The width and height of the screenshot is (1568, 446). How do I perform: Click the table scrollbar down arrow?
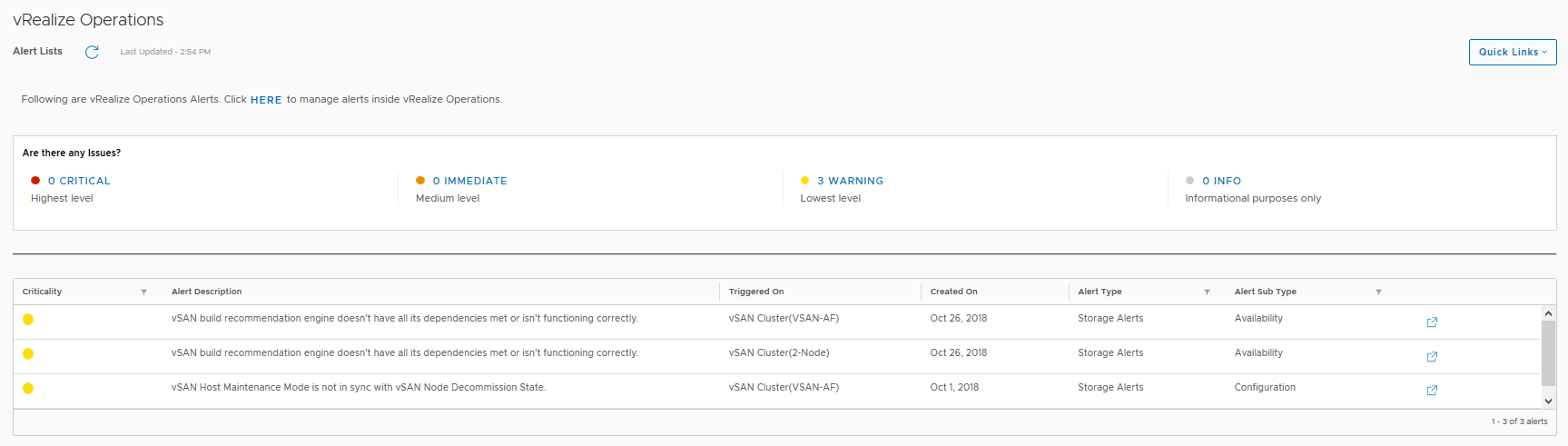pyautogui.click(x=1548, y=401)
